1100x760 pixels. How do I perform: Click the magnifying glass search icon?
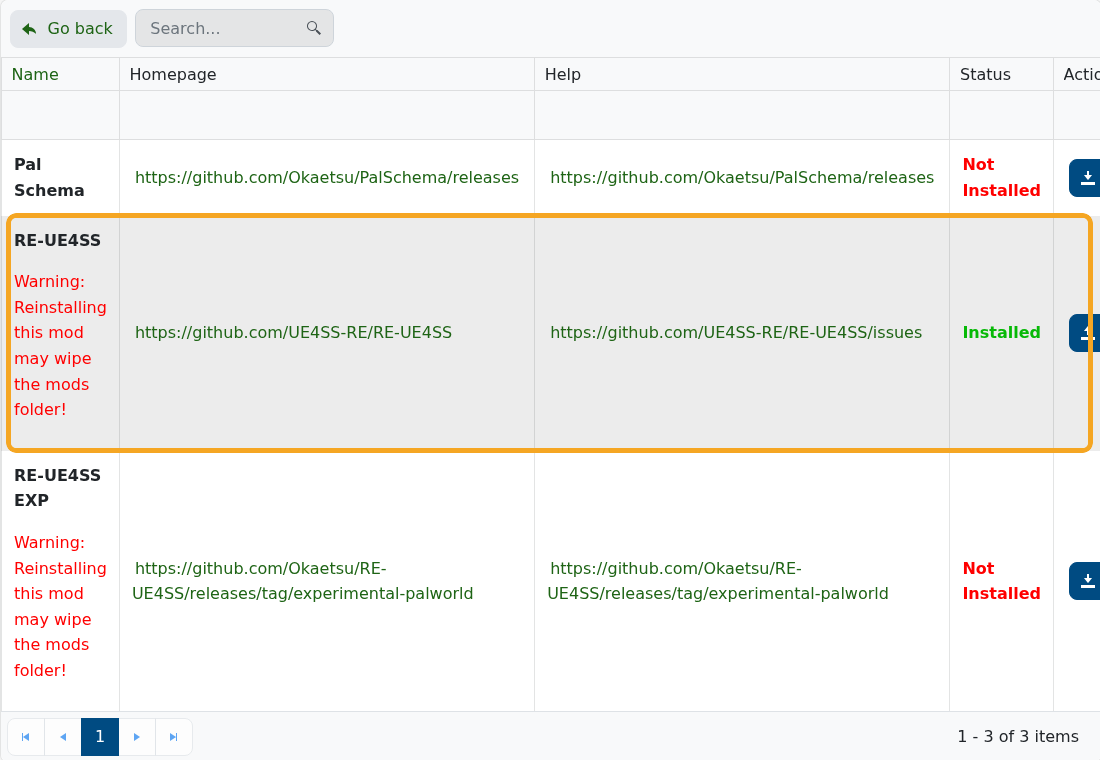[x=314, y=28]
